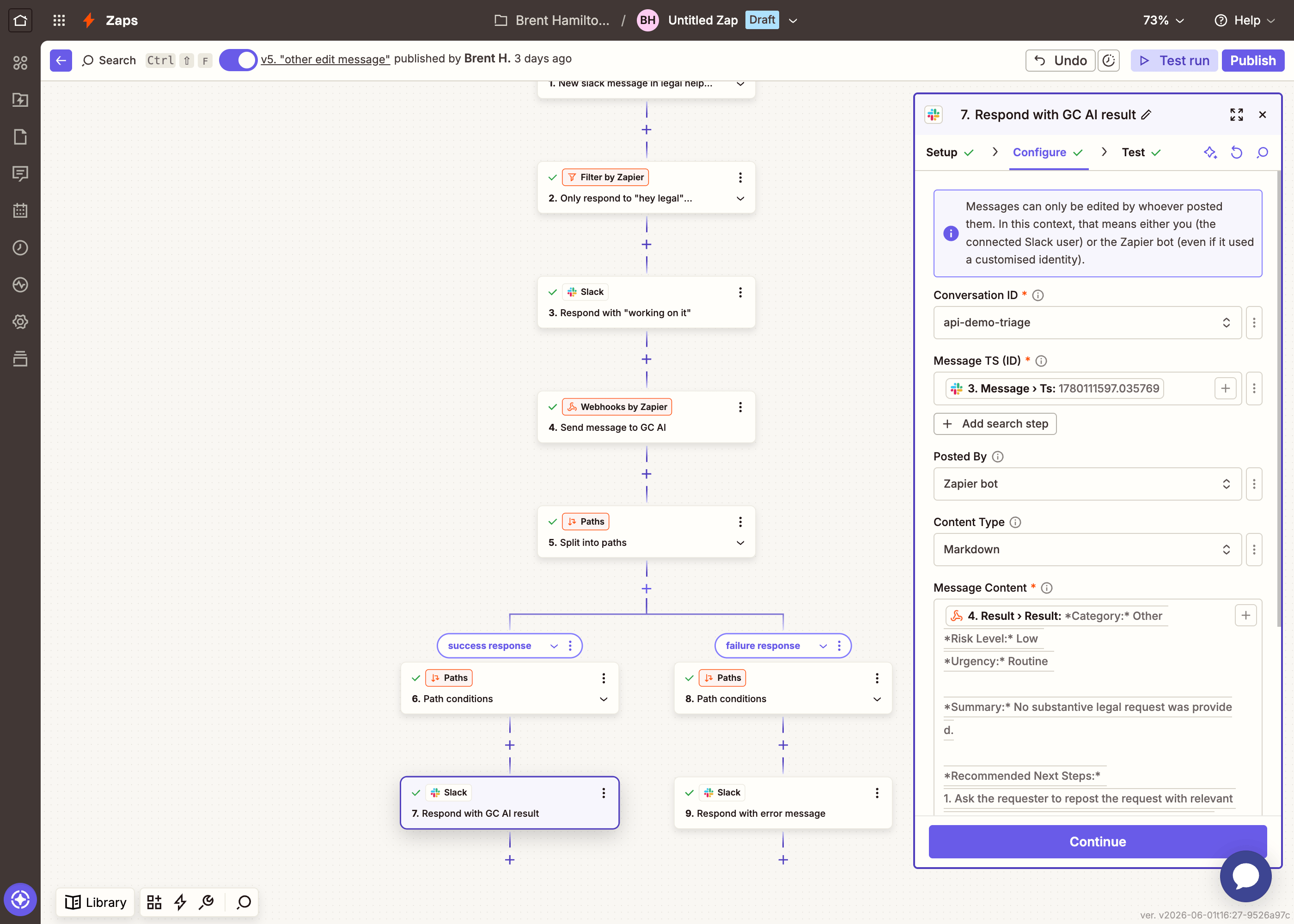Open the settings gear sidebar icon
Viewport: 1294px width, 924px height.
20,321
